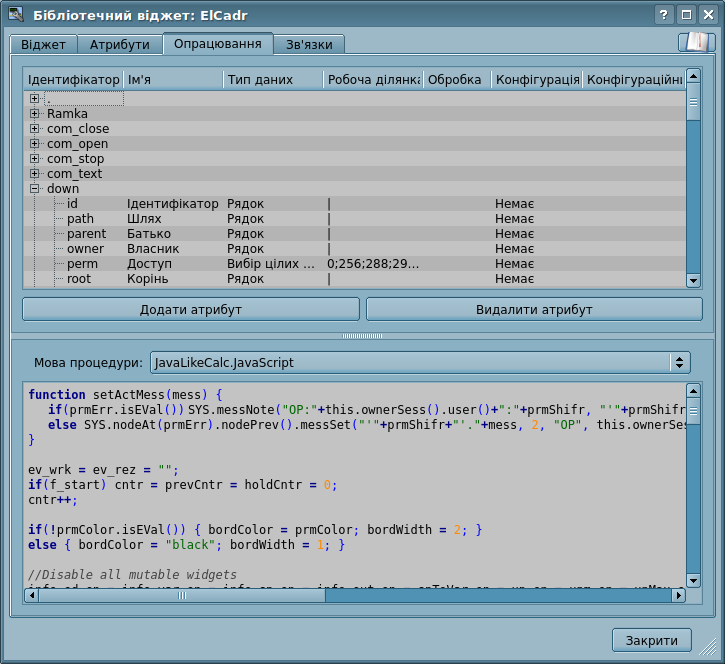Click the manual book icon at top right

(696, 42)
